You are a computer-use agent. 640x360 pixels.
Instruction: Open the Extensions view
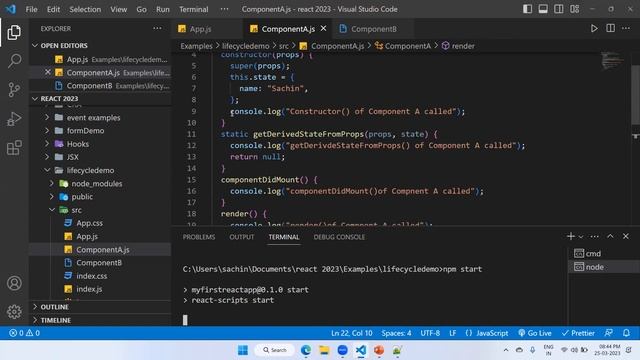pyautogui.click(x=14, y=148)
